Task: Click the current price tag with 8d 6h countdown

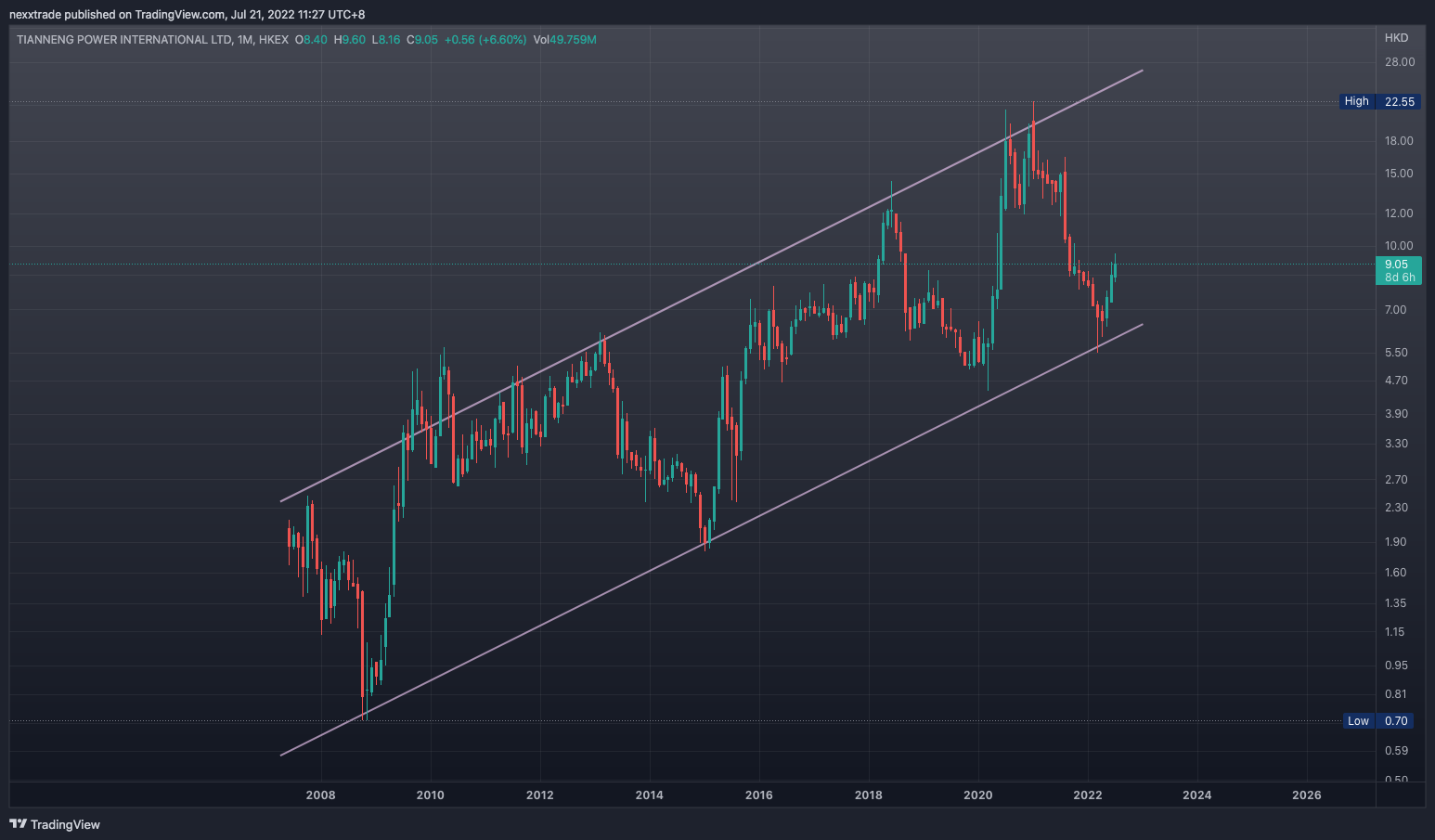Action: click(1398, 270)
